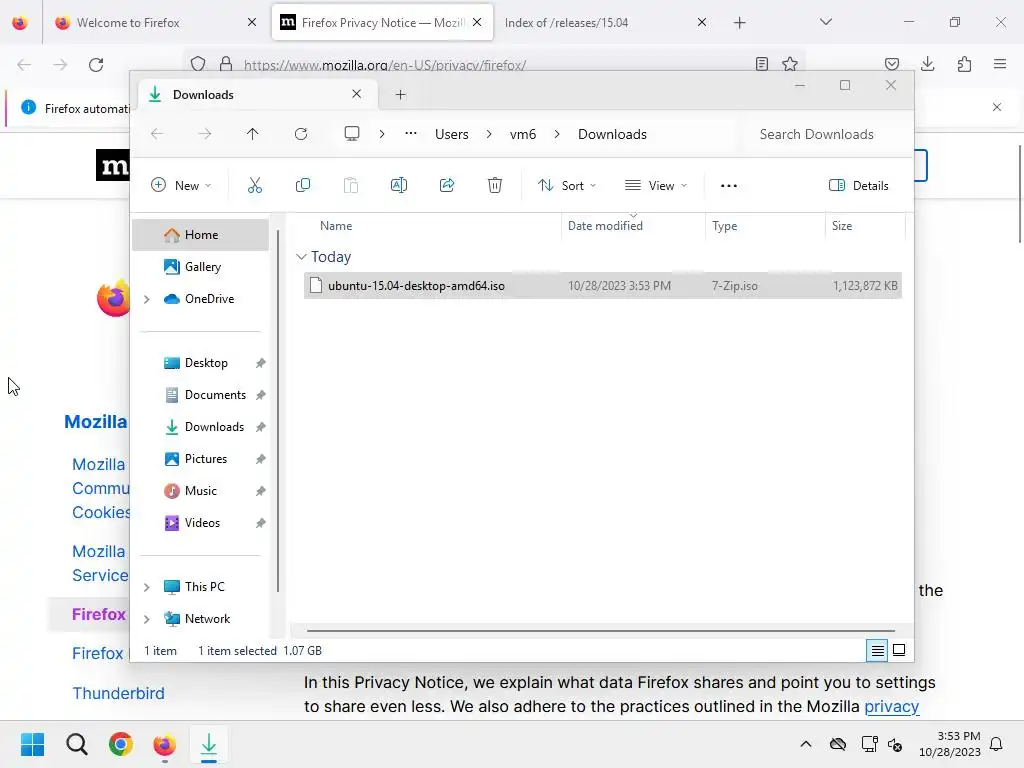Click Save to Pocket icon in Firefox

[892, 64]
